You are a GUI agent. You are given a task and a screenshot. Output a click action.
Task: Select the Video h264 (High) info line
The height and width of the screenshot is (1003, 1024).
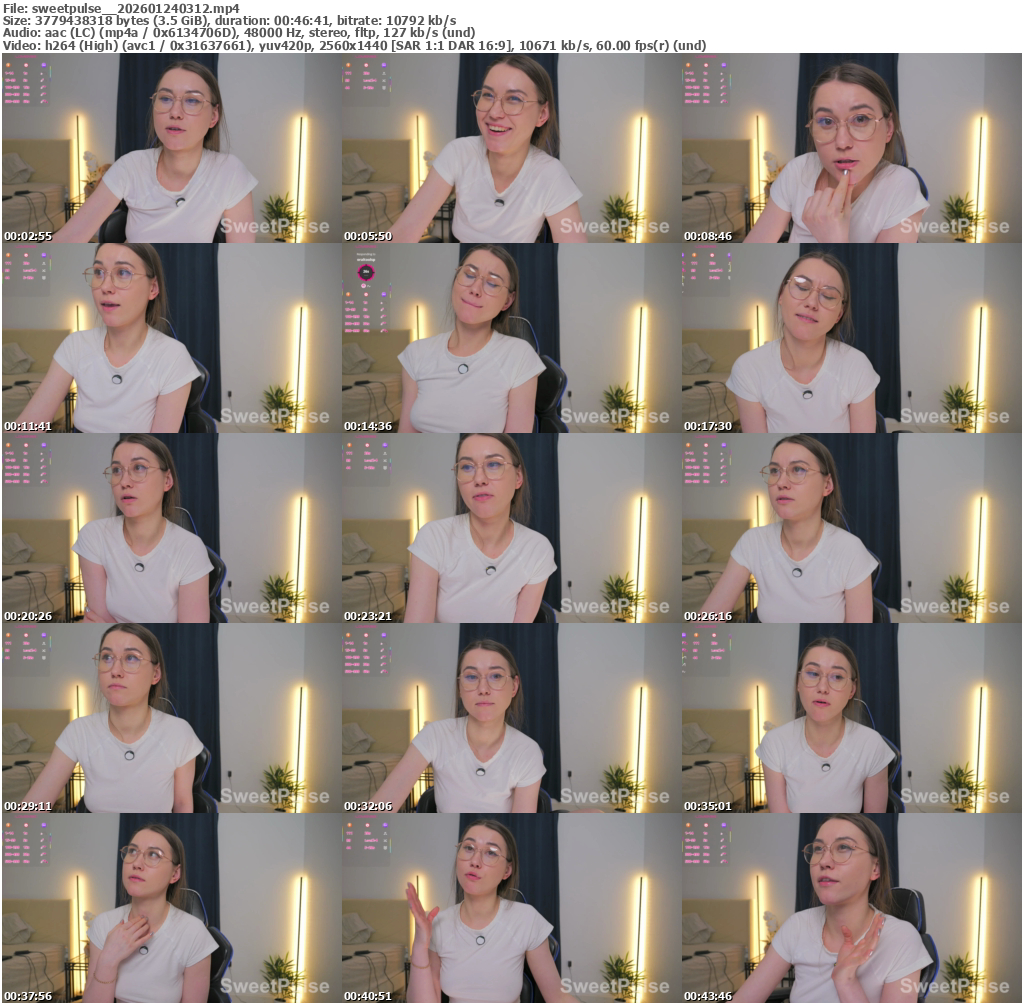coord(355,46)
